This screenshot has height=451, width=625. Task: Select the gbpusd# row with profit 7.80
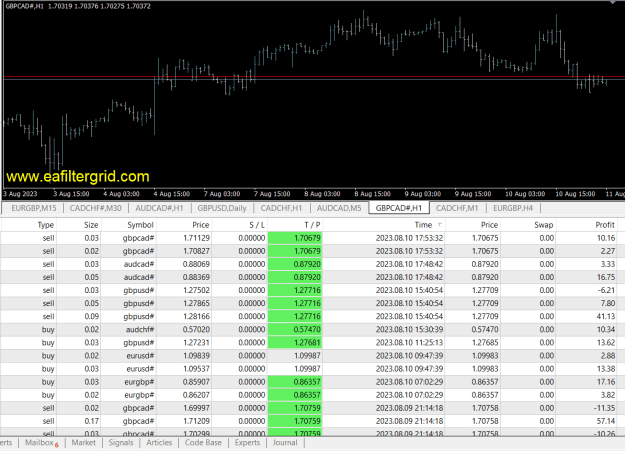[x=309, y=303]
